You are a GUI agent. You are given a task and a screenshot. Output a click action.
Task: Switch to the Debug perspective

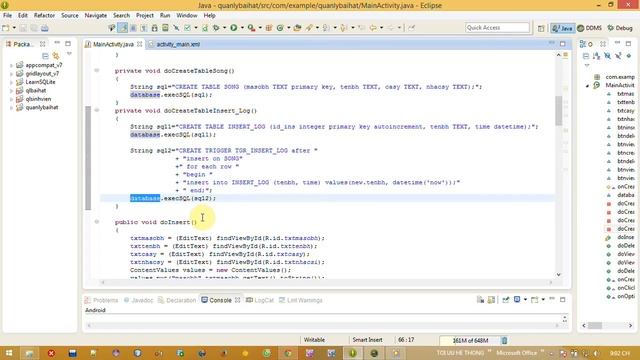click(620, 28)
